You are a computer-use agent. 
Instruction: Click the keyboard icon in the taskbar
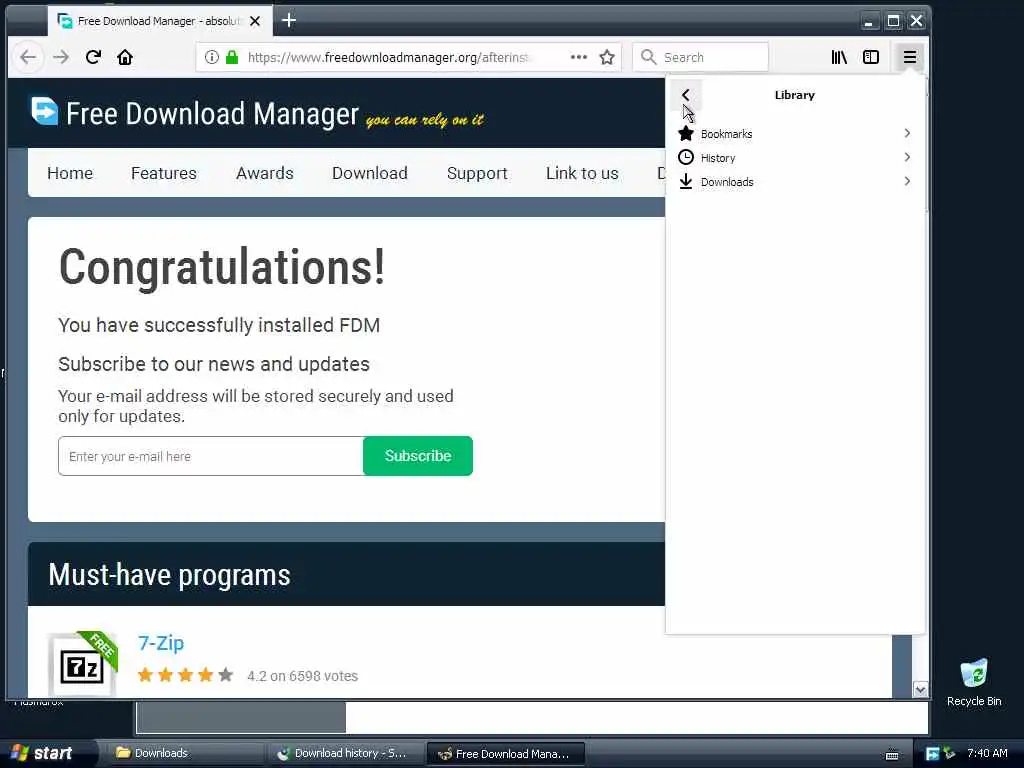[x=892, y=754]
